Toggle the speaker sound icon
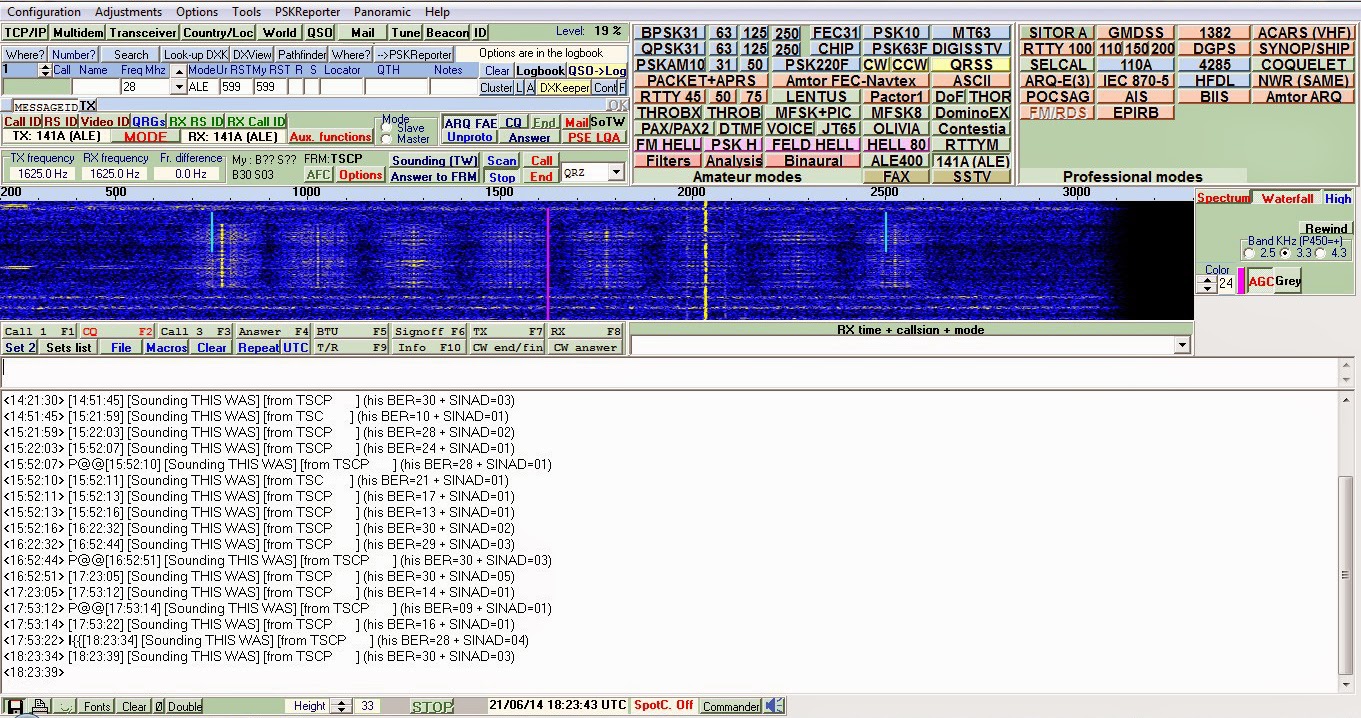Viewport: 1361px width, 718px height. tap(774, 706)
